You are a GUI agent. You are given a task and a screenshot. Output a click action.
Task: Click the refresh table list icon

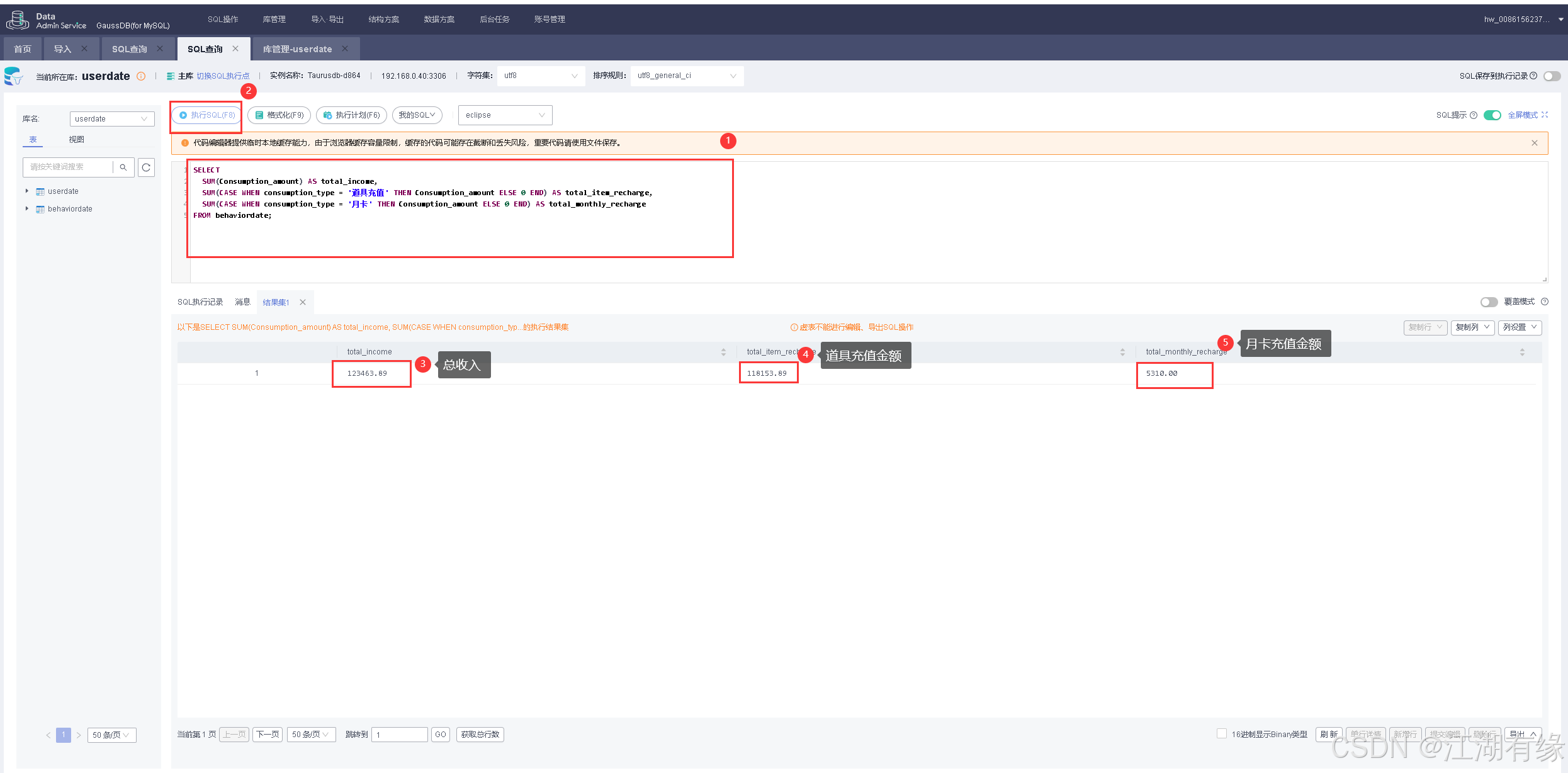point(146,167)
